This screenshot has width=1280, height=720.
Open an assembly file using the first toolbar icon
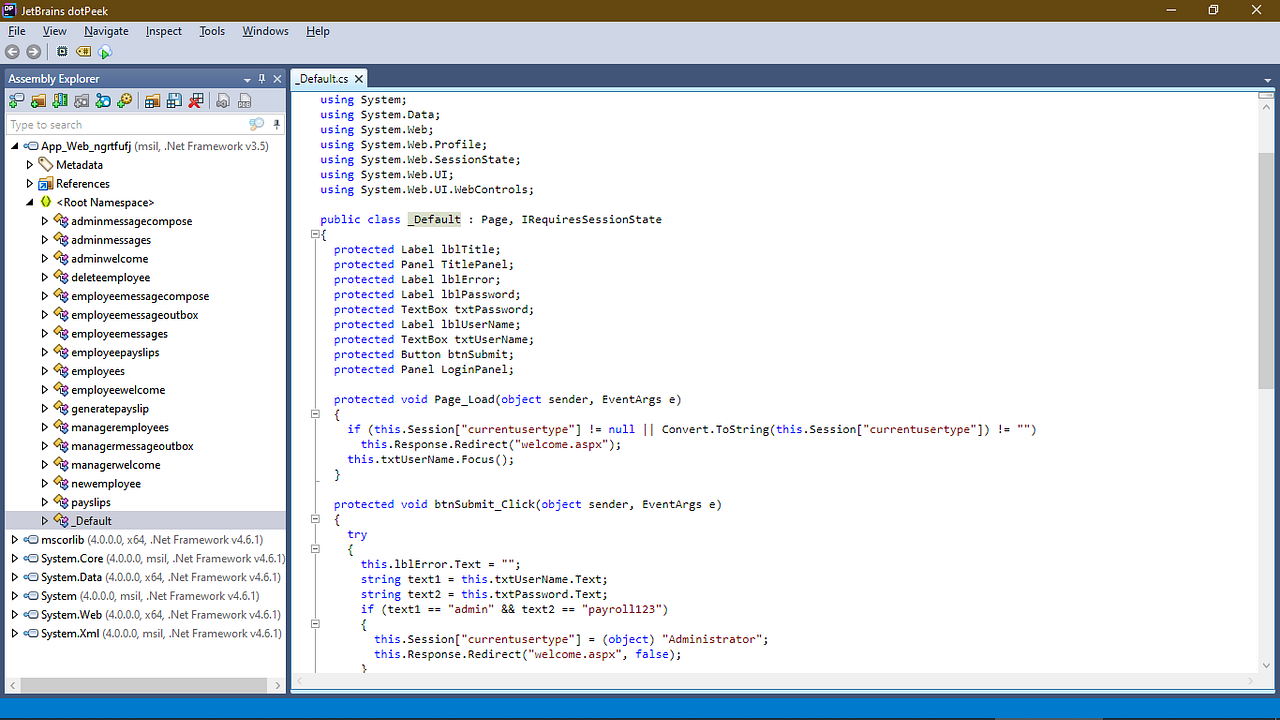pos(16,100)
